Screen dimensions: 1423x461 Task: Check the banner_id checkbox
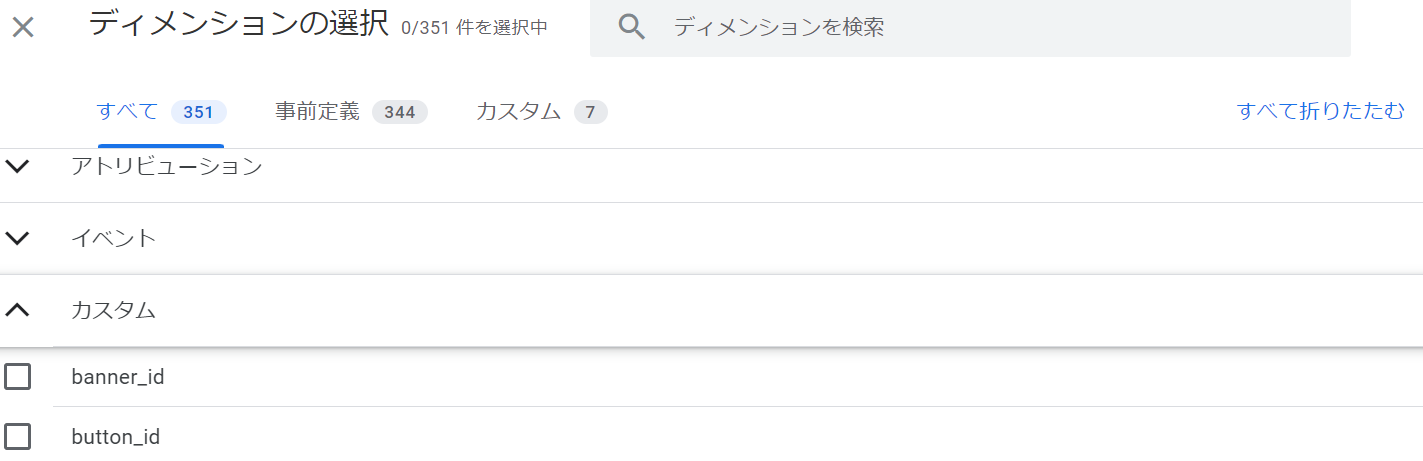(18, 377)
